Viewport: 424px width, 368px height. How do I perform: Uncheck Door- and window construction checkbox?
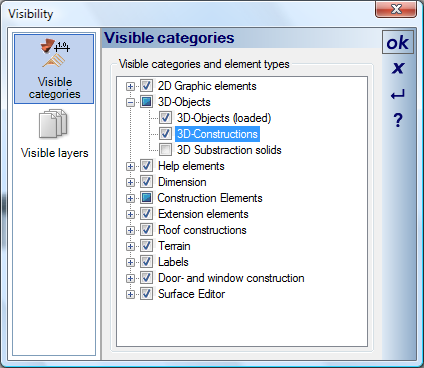point(146,278)
